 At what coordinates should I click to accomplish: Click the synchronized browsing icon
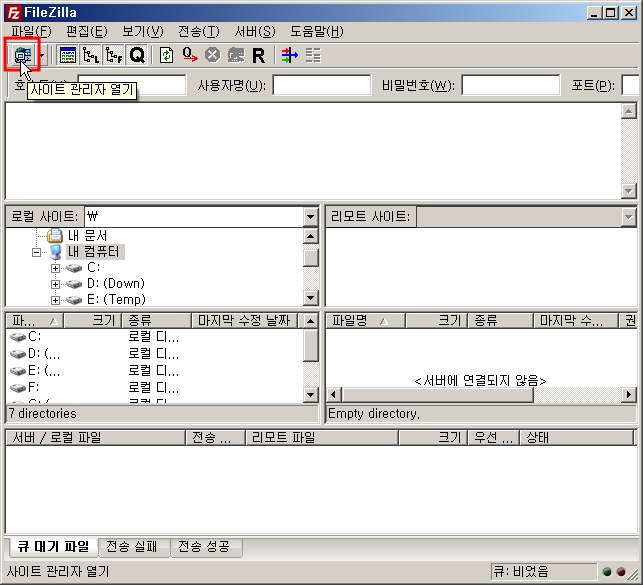(313, 55)
